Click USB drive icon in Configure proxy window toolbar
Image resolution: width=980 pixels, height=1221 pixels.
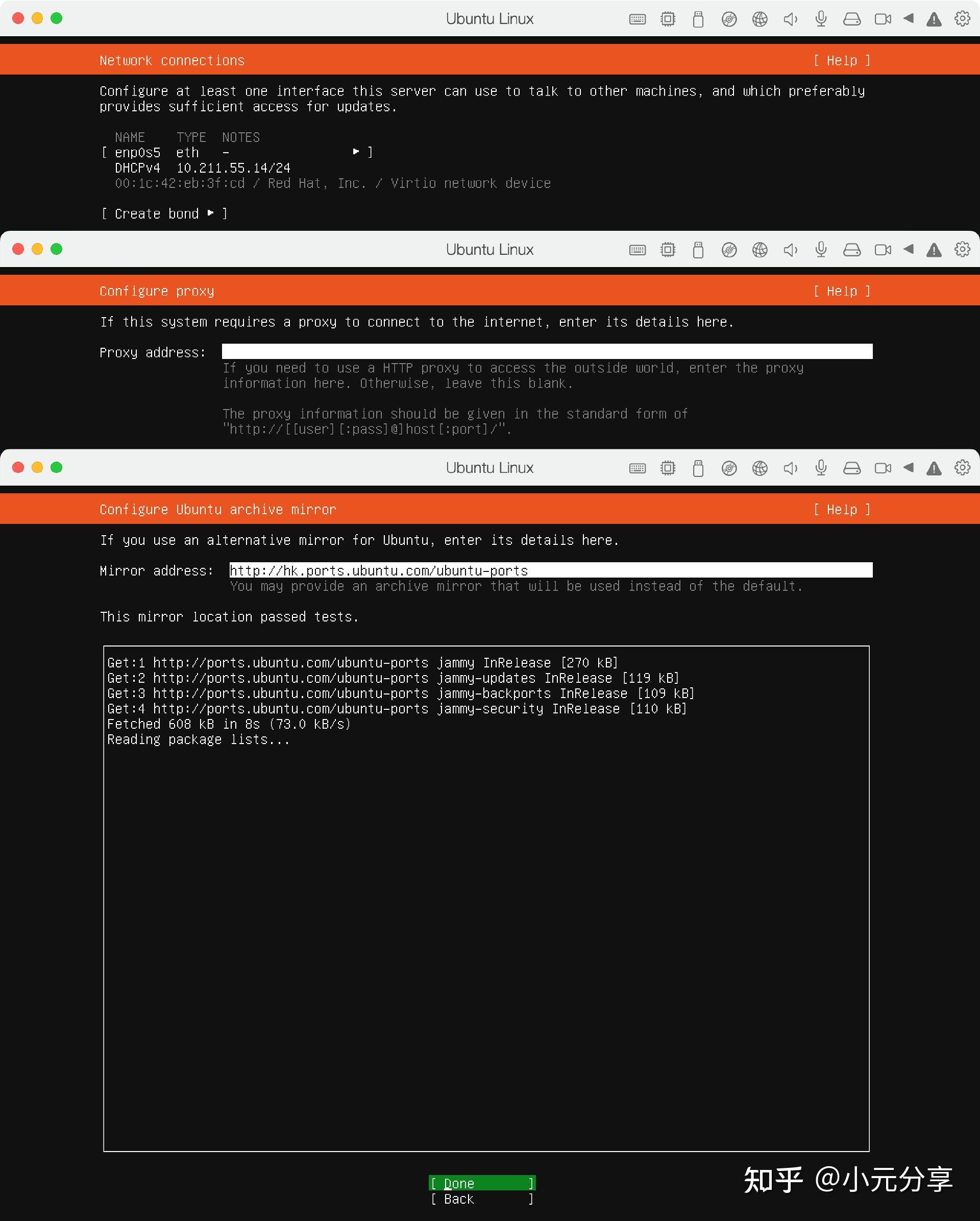pyautogui.click(x=698, y=250)
